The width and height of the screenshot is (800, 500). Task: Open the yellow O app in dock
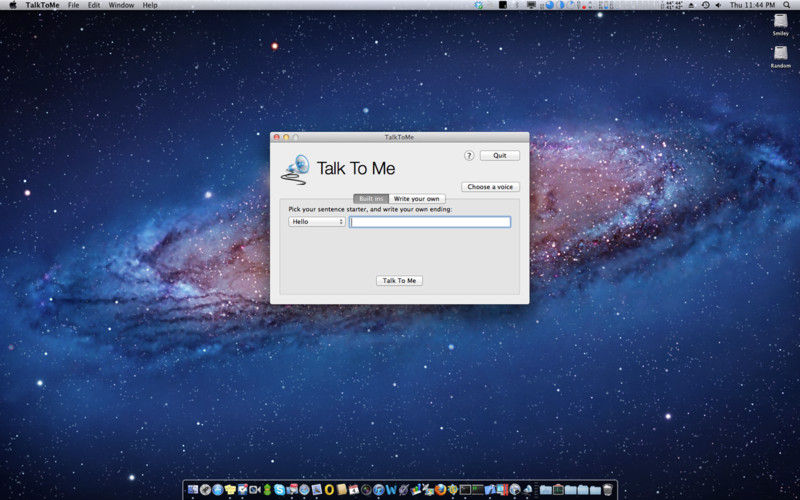point(330,490)
